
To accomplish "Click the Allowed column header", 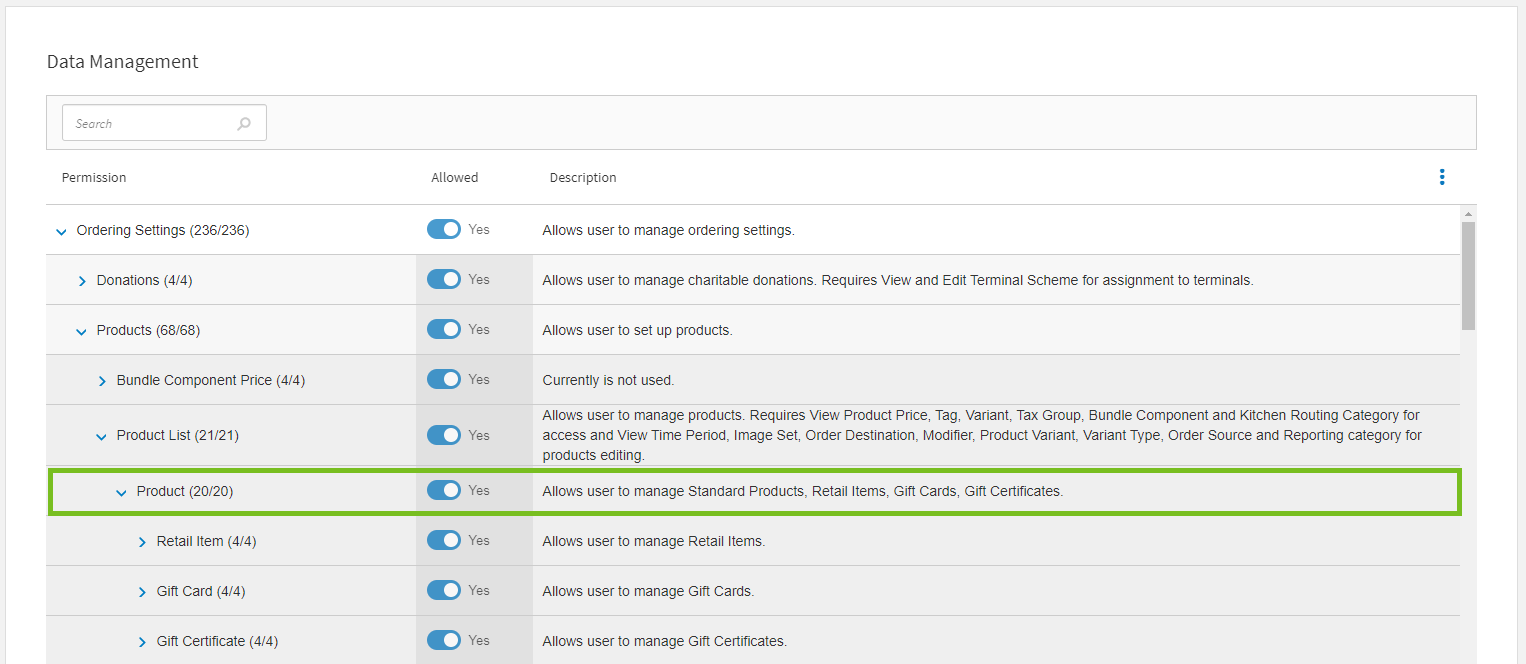I will pyautogui.click(x=454, y=178).
